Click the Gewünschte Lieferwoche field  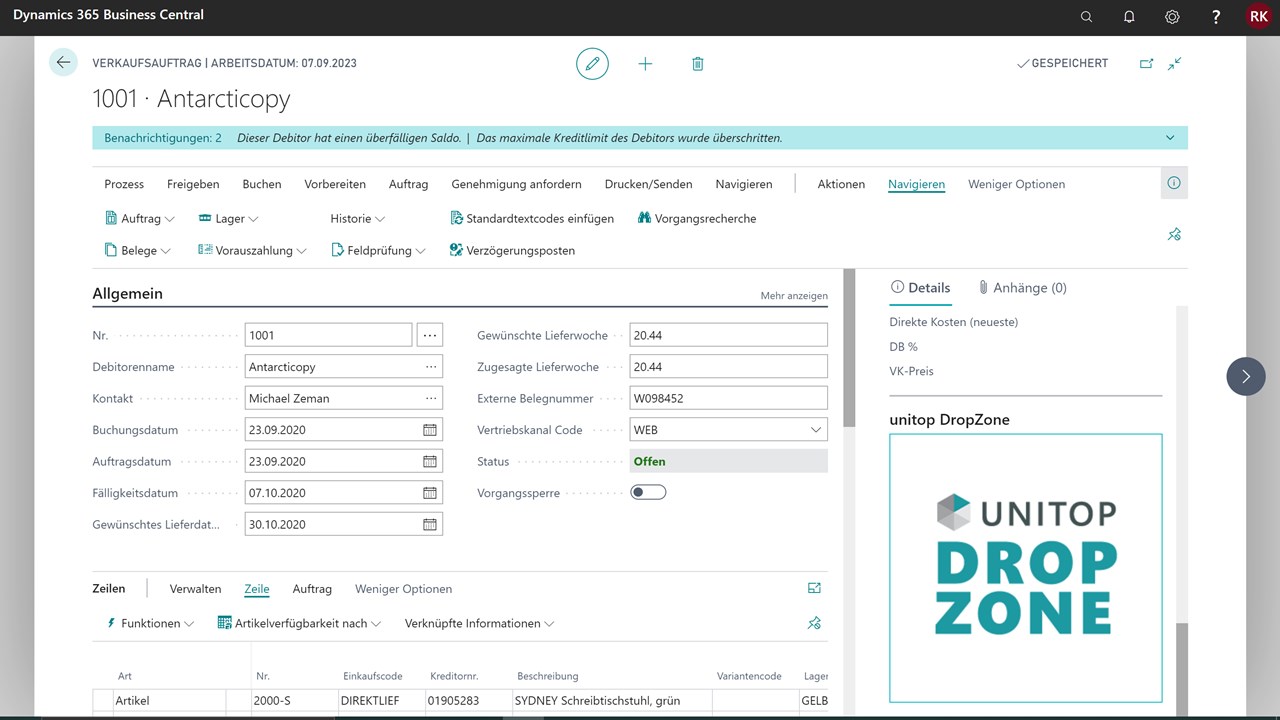point(728,335)
